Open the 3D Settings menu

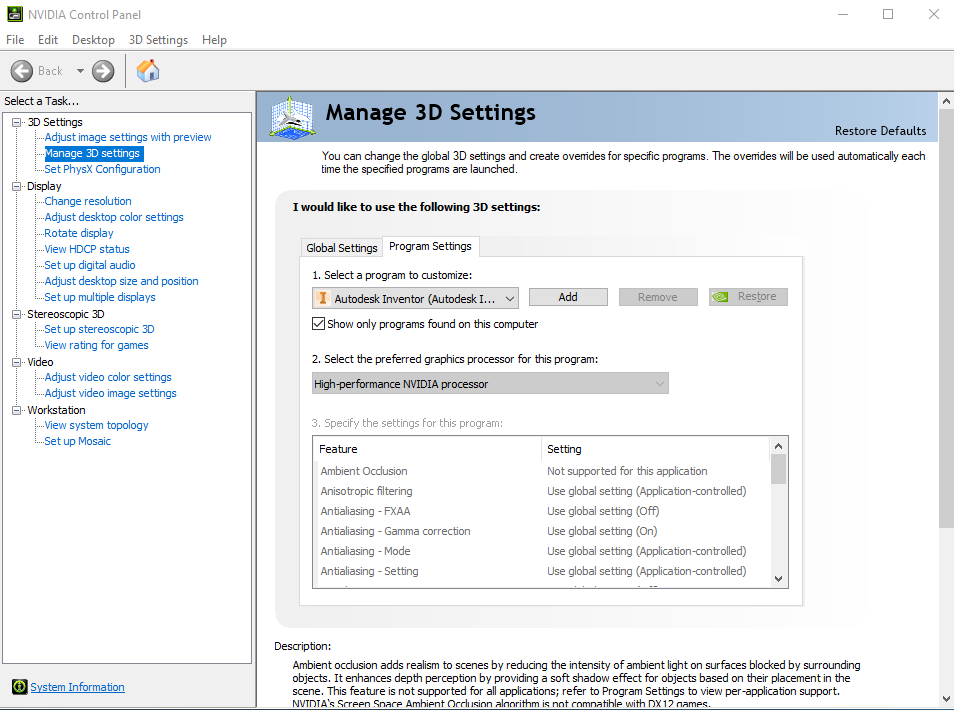tap(158, 40)
